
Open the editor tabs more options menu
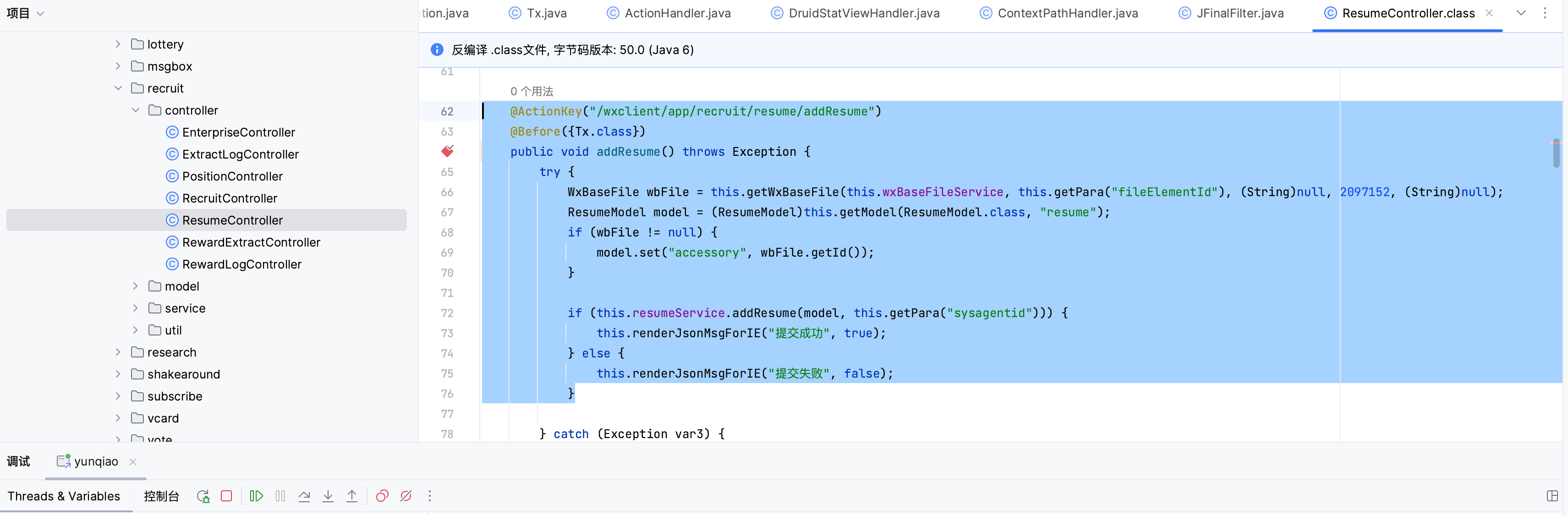(x=1545, y=13)
